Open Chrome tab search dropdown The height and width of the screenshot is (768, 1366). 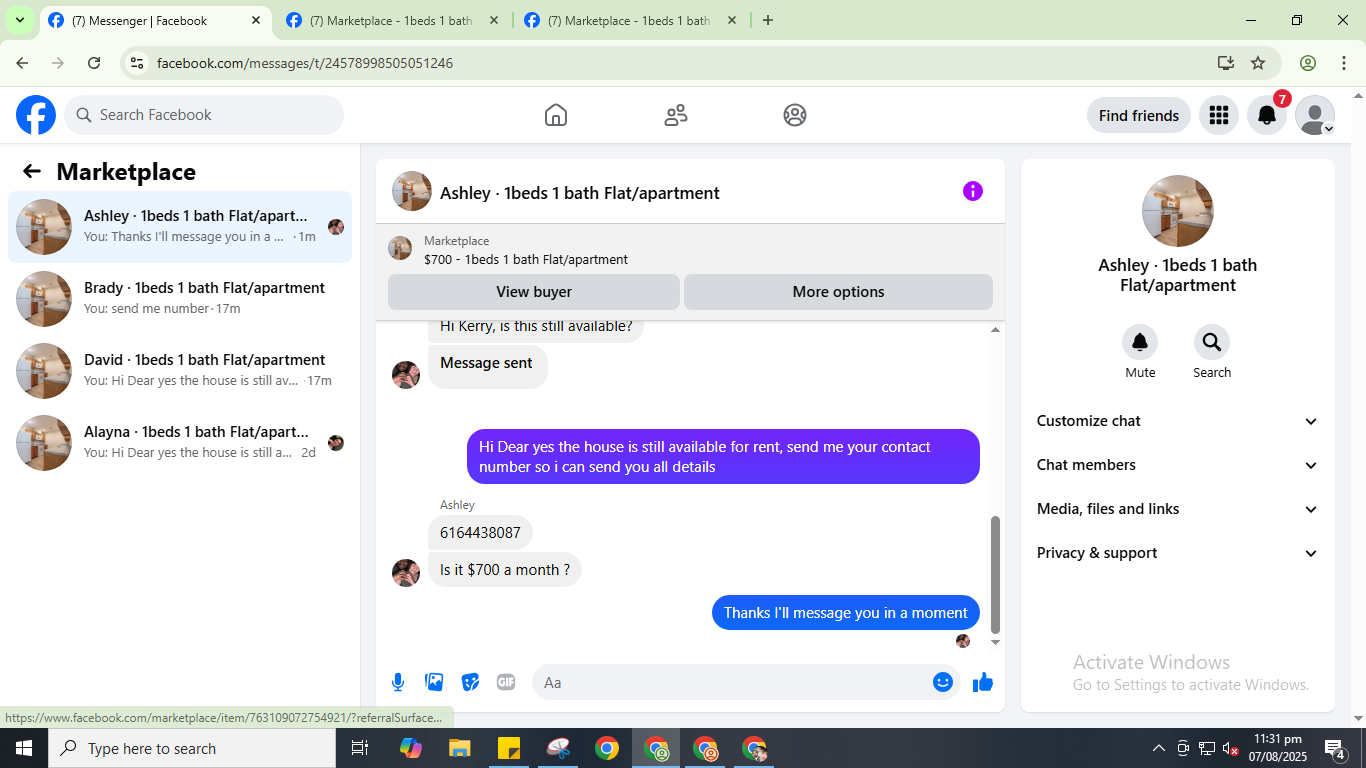click(19, 20)
